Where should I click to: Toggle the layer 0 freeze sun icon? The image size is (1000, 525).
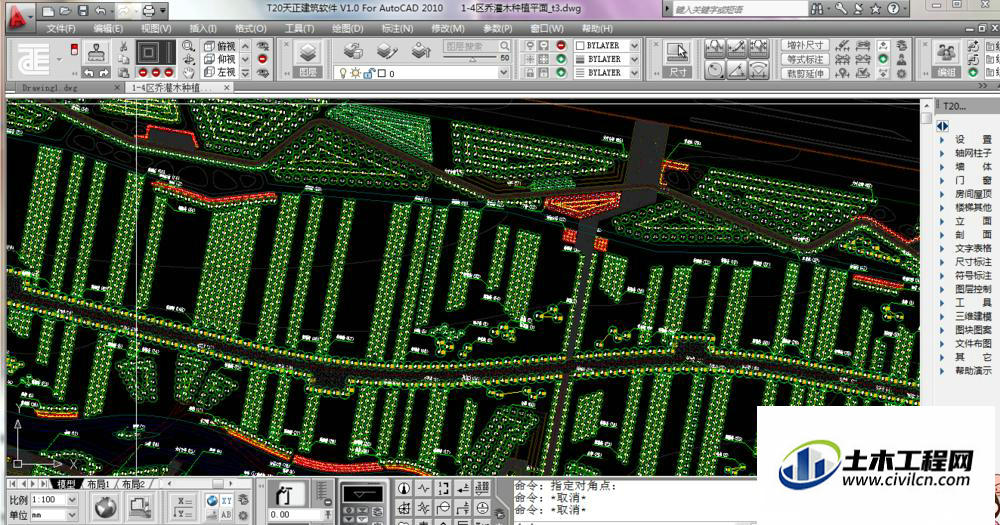coord(355,73)
